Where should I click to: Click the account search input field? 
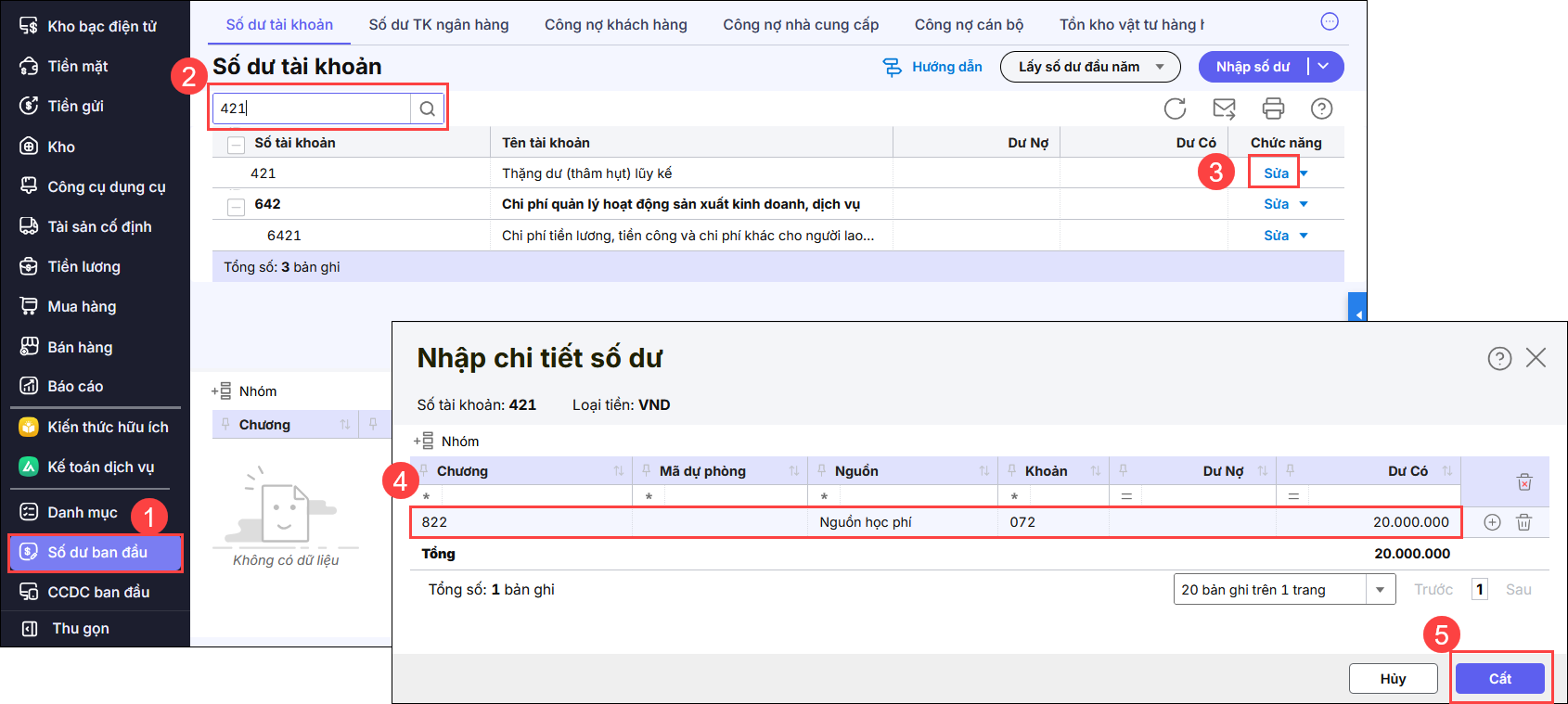click(x=312, y=109)
